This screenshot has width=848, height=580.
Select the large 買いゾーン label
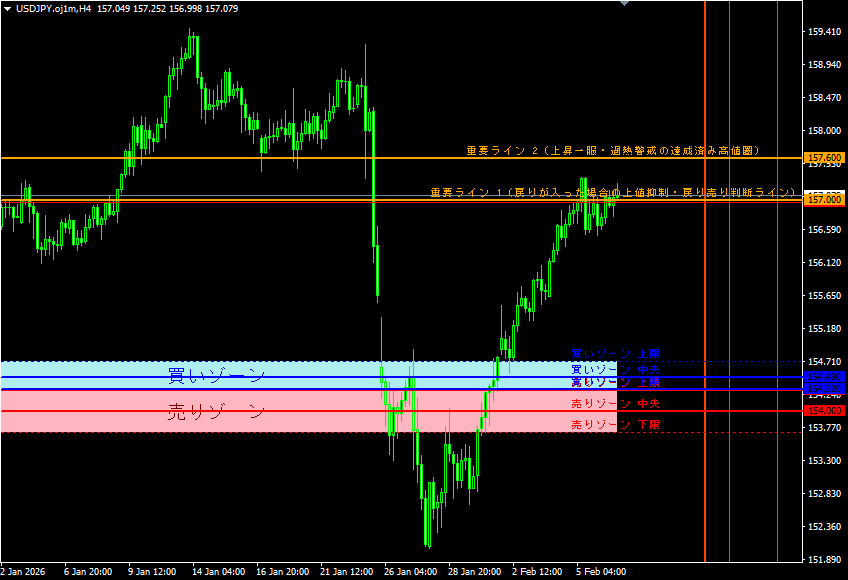(x=216, y=375)
